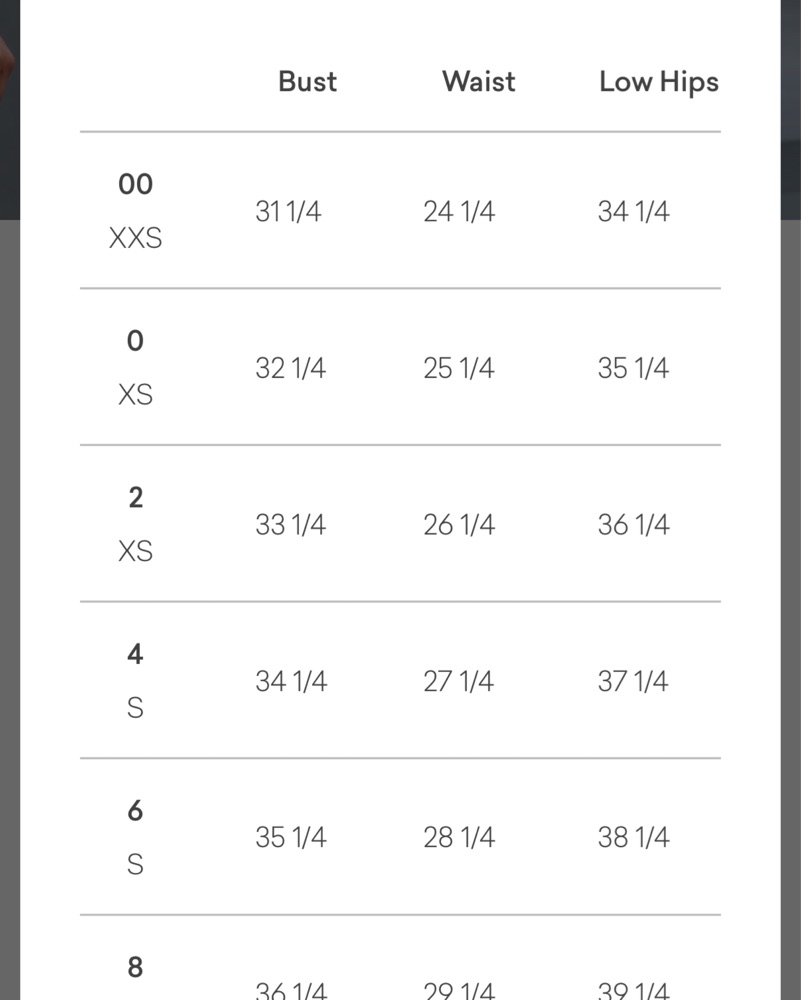
Task: Click the Low Hips column header
Action: coord(658,82)
